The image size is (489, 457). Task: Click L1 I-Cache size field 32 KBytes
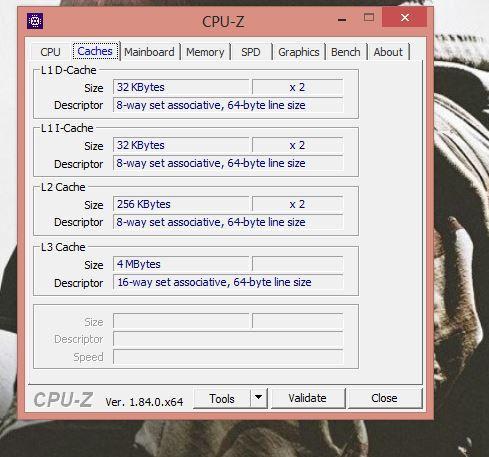click(x=181, y=145)
